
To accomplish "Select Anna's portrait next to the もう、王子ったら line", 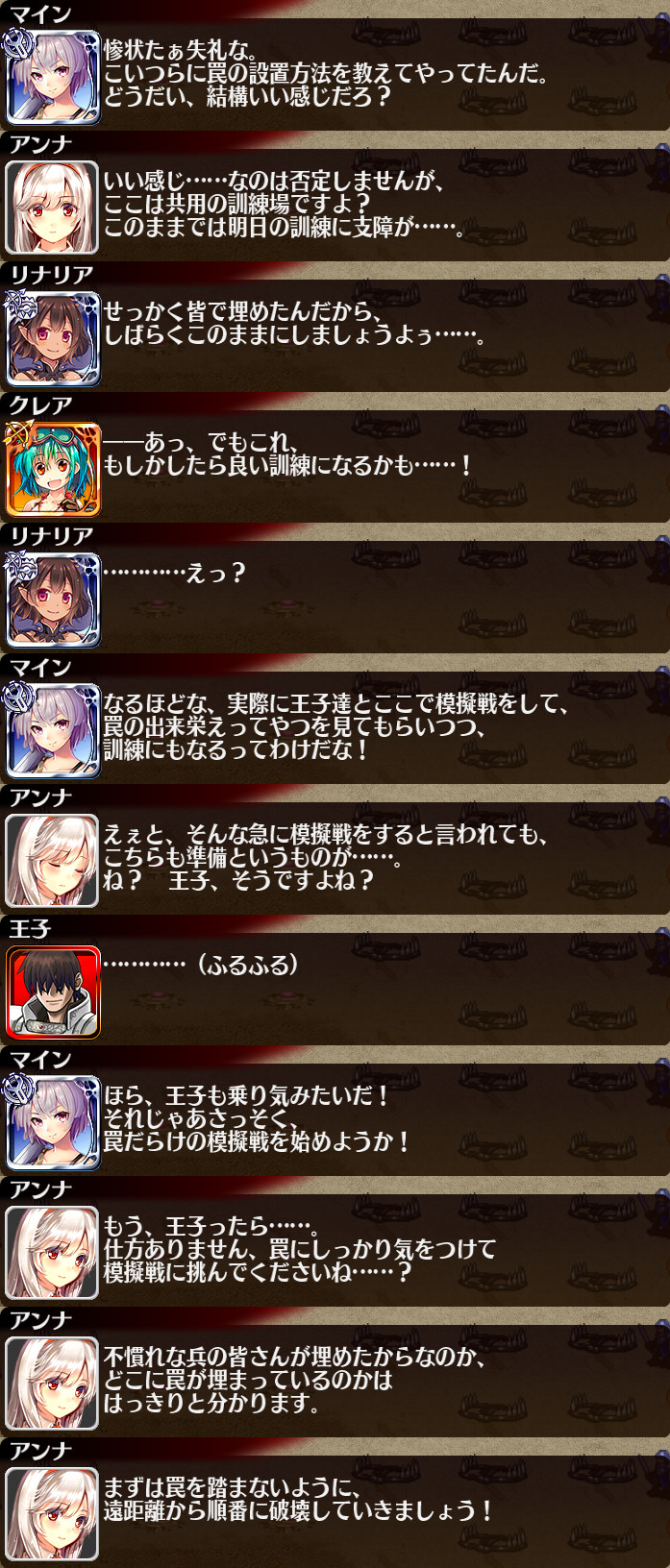I will [53, 1253].
